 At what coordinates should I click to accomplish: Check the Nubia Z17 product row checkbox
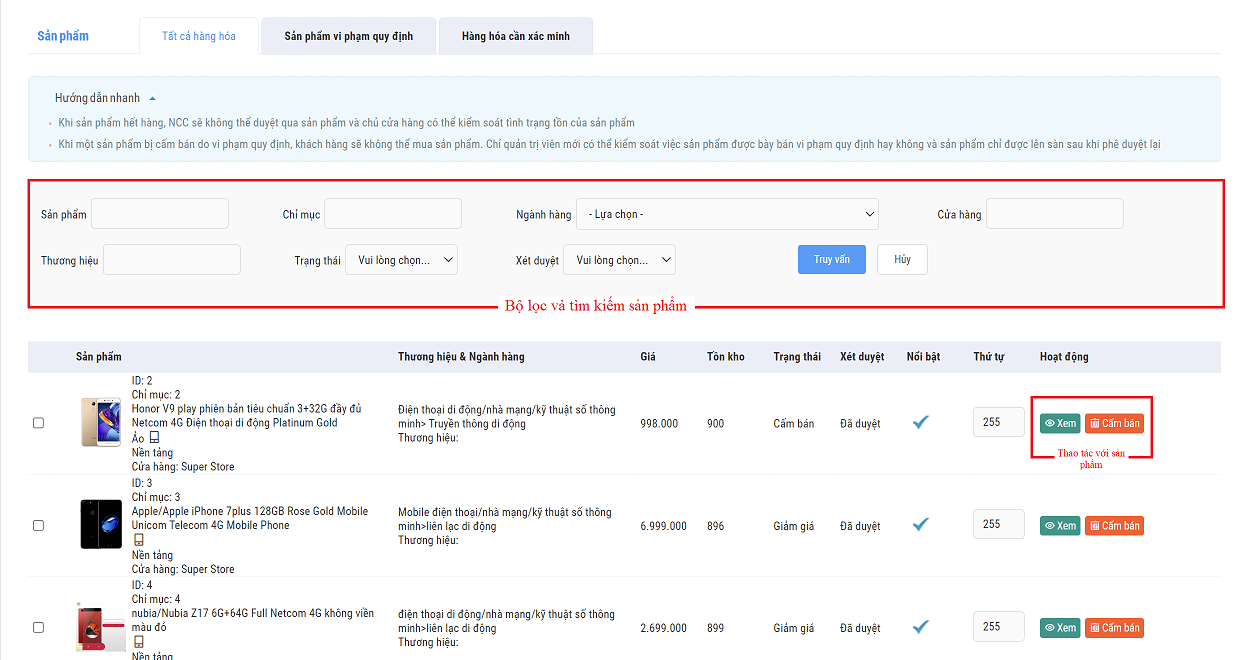click(x=39, y=627)
